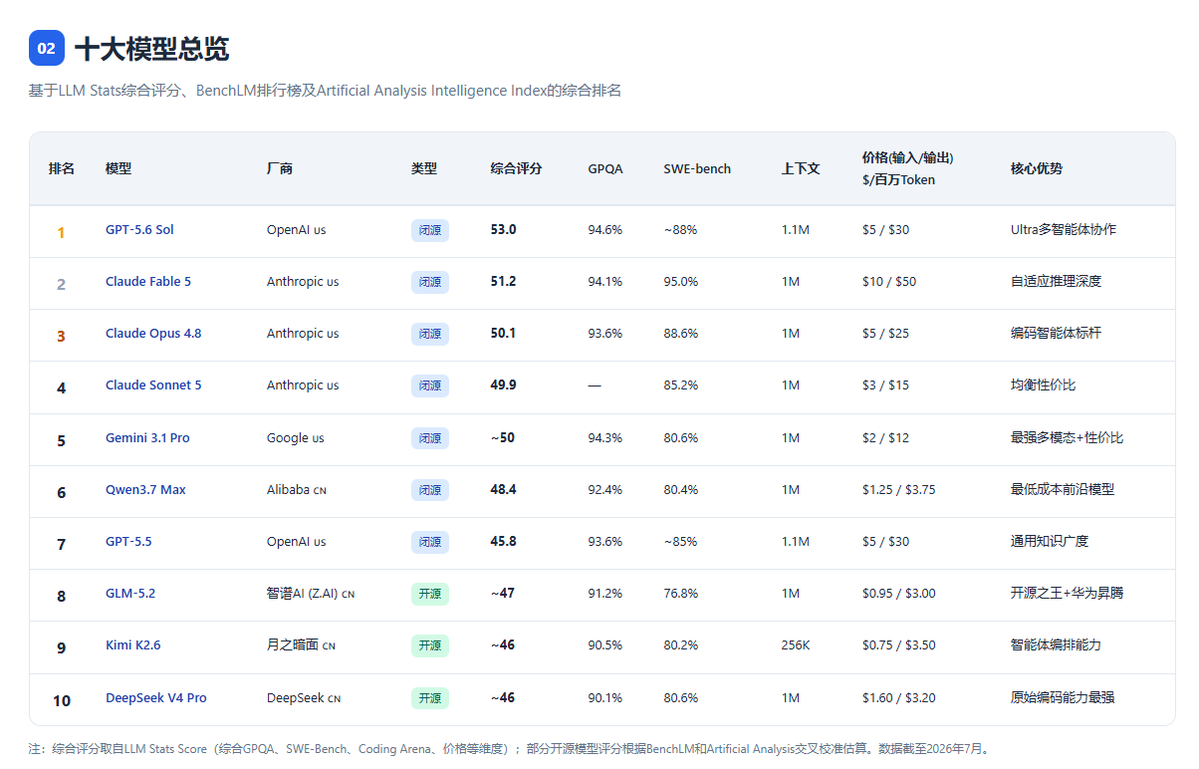1199x769 pixels.
Task: Click the 95.0% SWE-bench value
Action: [x=681, y=281]
